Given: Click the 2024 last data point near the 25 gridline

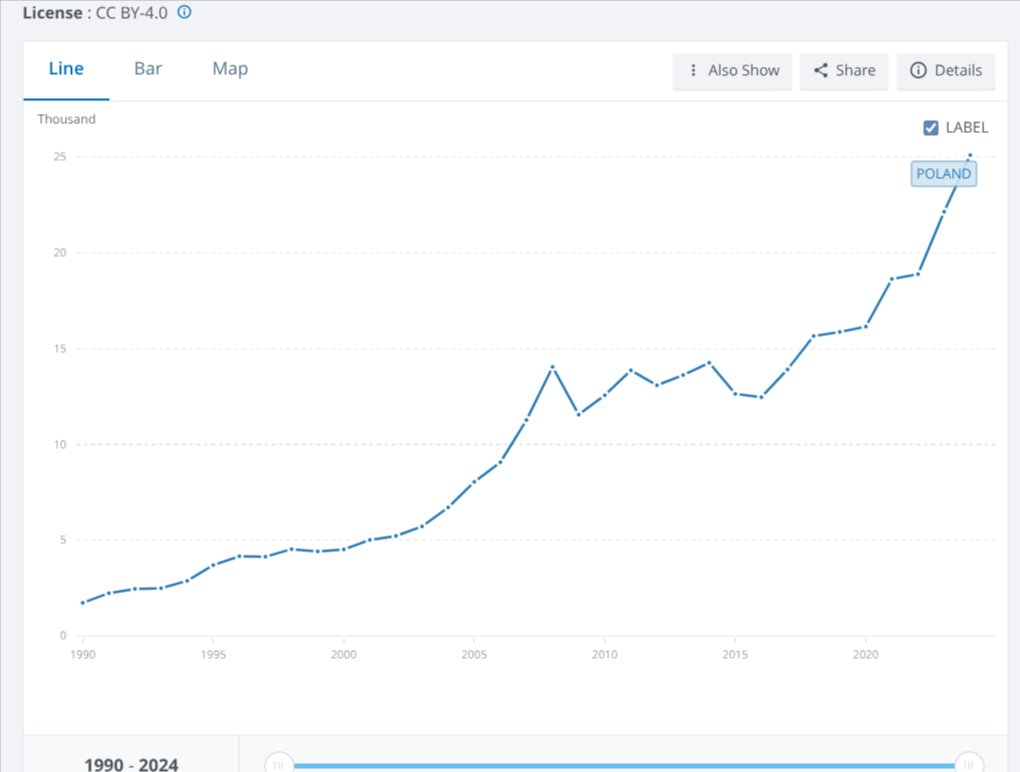Looking at the screenshot, I should tap(970, 155).
